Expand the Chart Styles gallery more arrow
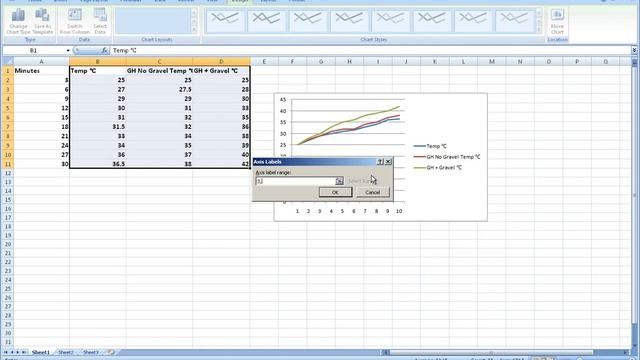640x360 pixels. pyautogui.click(x=539, y=29)
